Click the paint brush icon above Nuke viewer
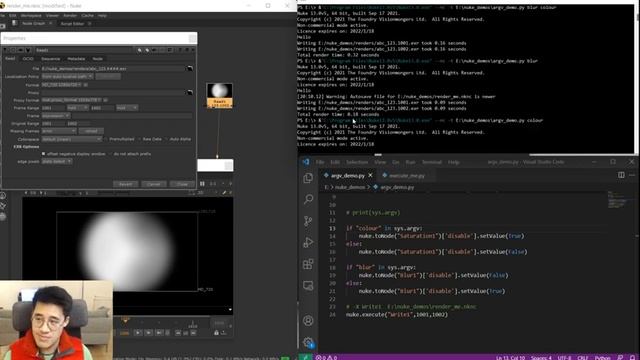 (x=224, y=193)
